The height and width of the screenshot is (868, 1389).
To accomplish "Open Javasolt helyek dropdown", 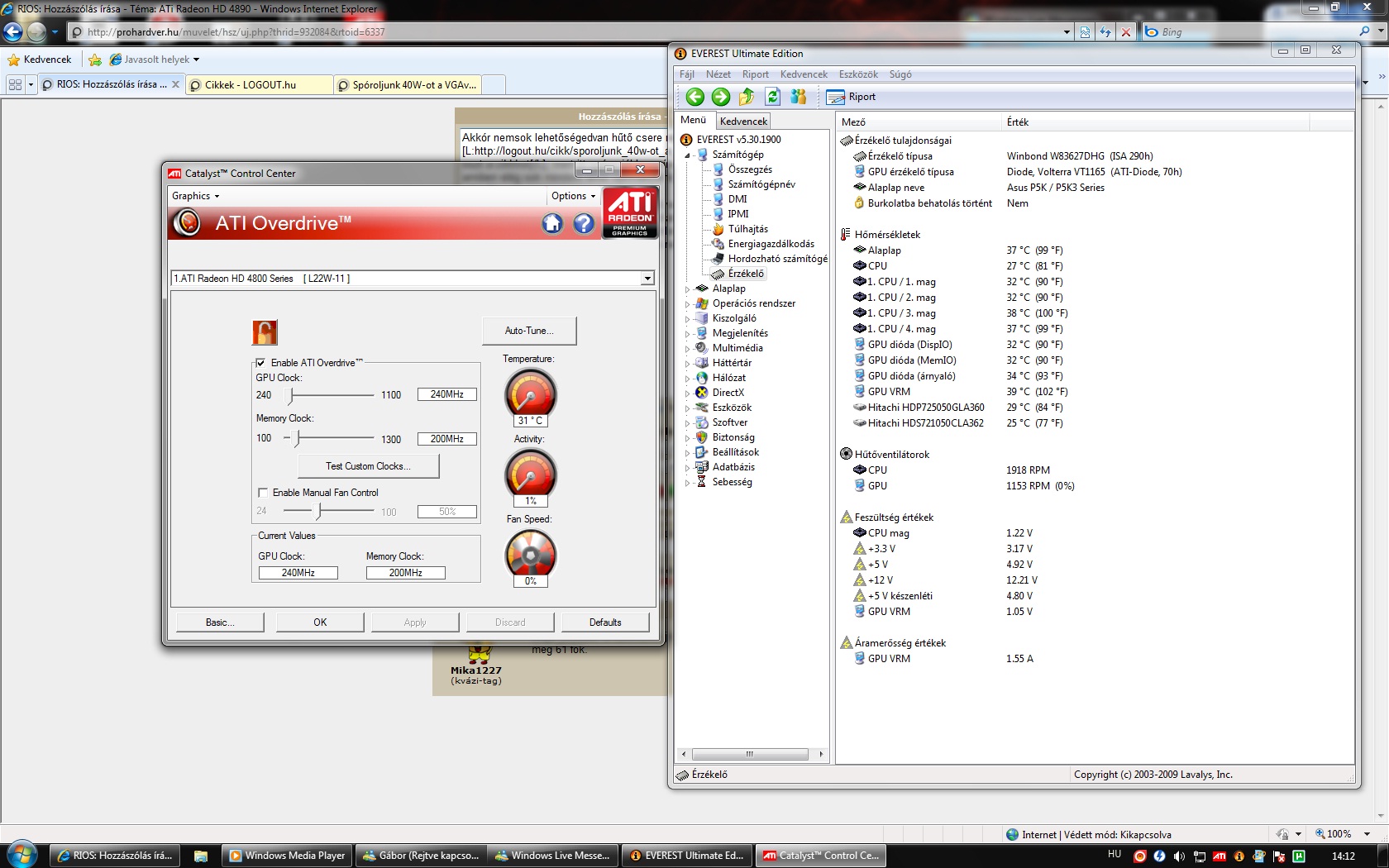I will (x=155, y=60).
